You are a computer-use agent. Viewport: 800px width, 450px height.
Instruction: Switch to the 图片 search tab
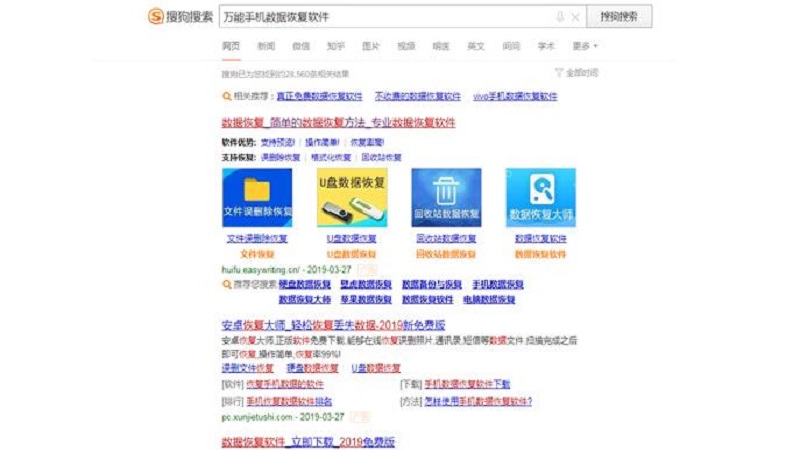[370, 46]
